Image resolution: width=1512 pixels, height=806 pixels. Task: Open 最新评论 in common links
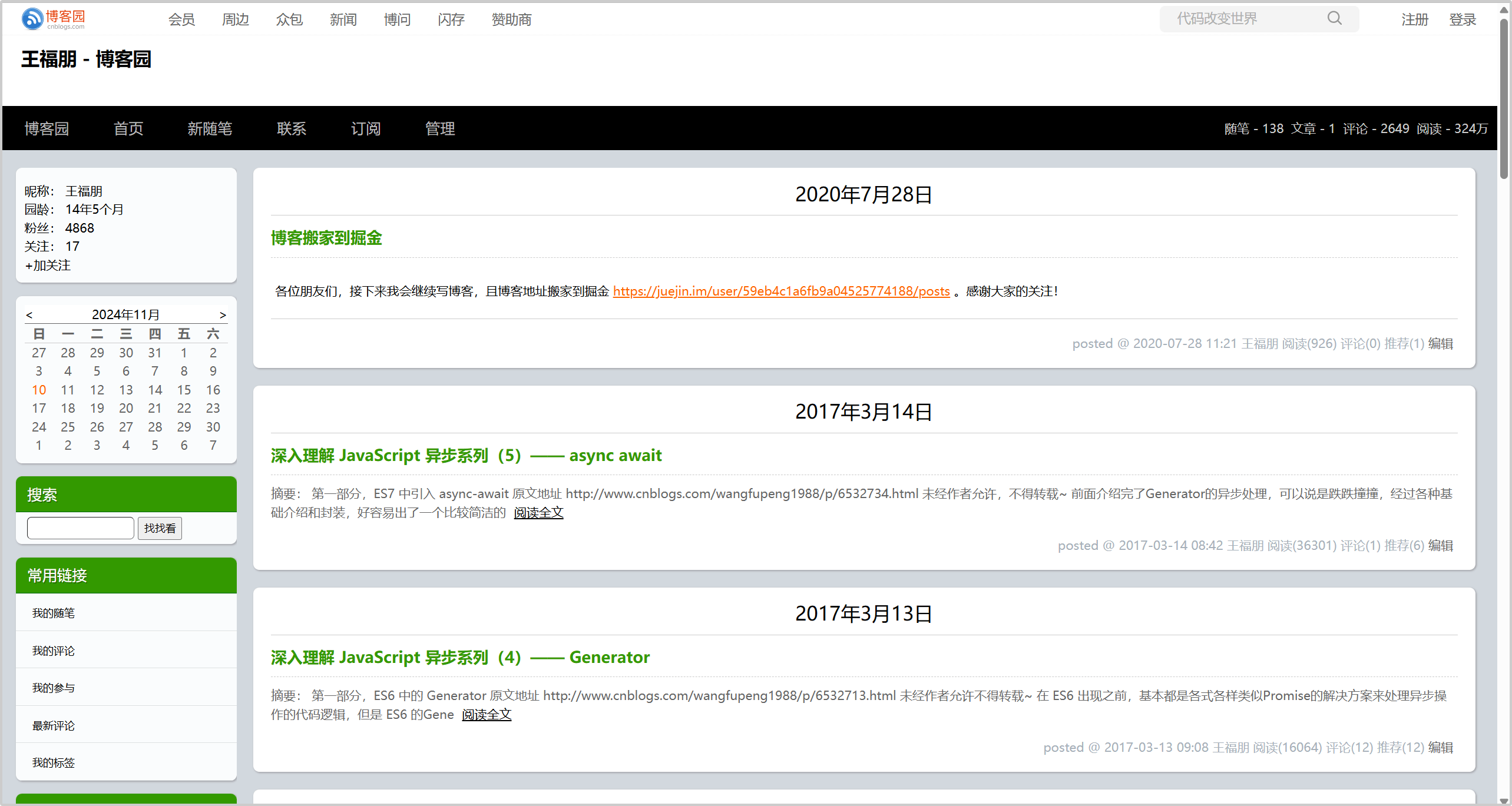tap(53, 726)
